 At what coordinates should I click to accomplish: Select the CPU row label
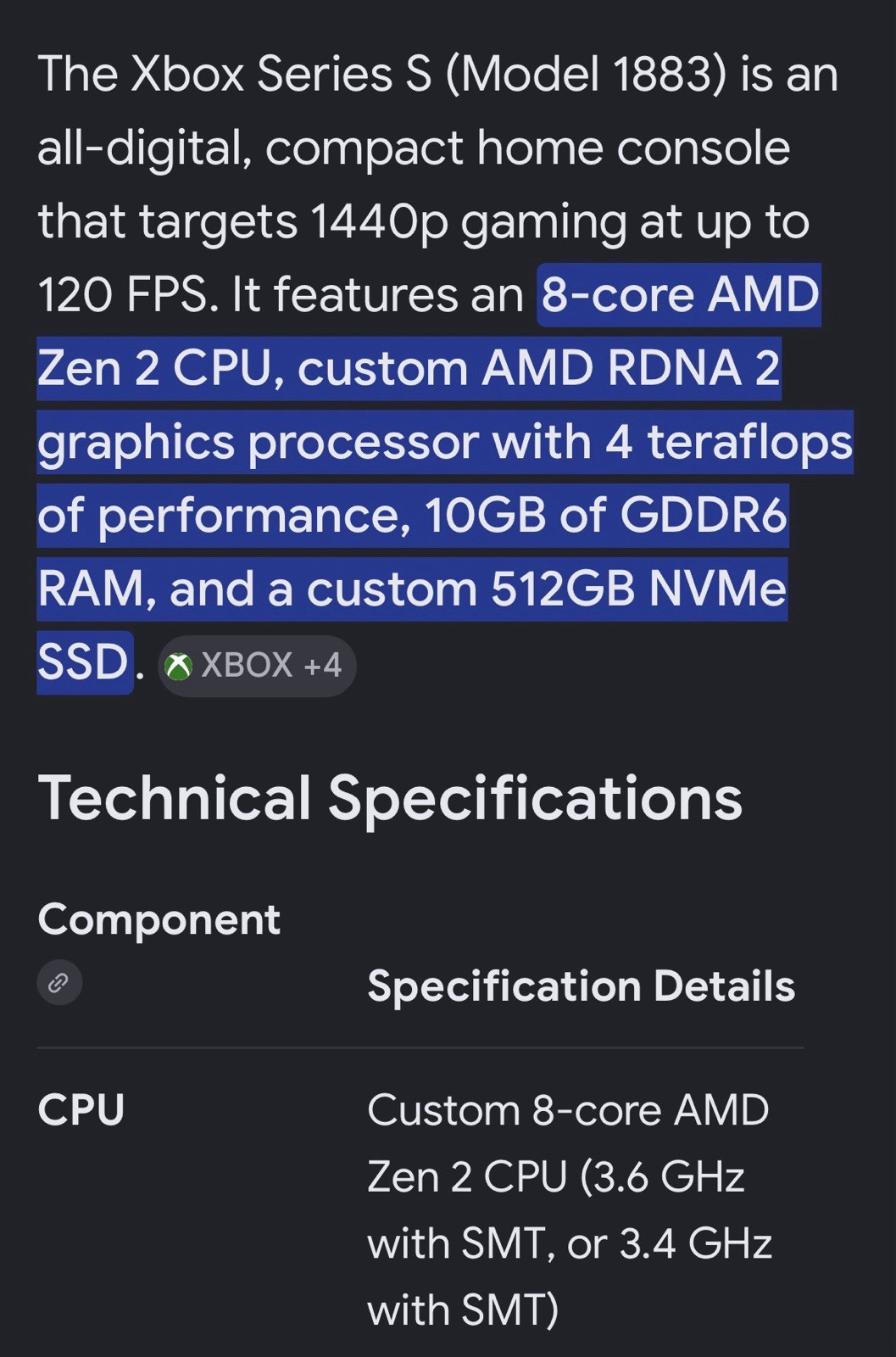(x=81, y=1110)
